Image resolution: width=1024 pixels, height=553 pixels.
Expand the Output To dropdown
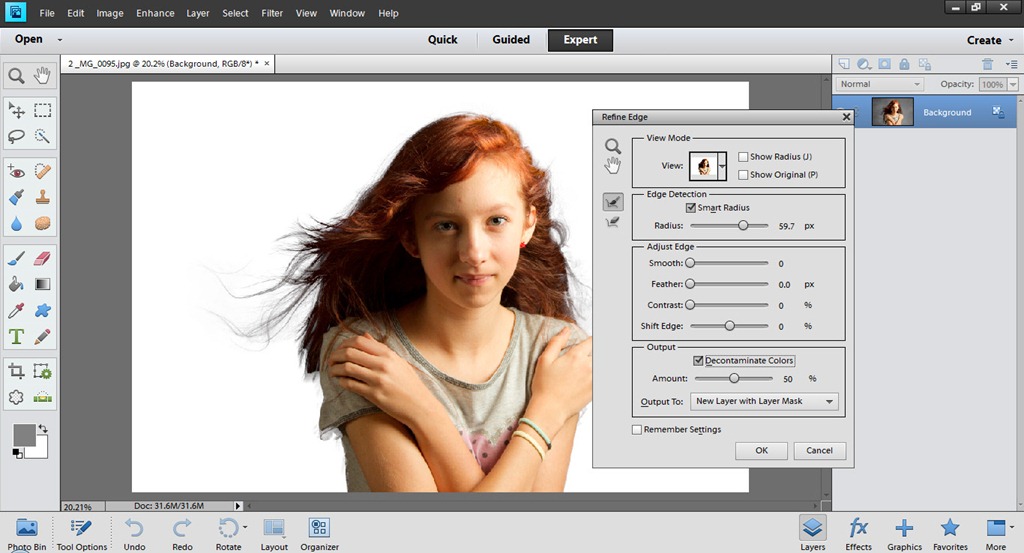click(x=765, y=402)
